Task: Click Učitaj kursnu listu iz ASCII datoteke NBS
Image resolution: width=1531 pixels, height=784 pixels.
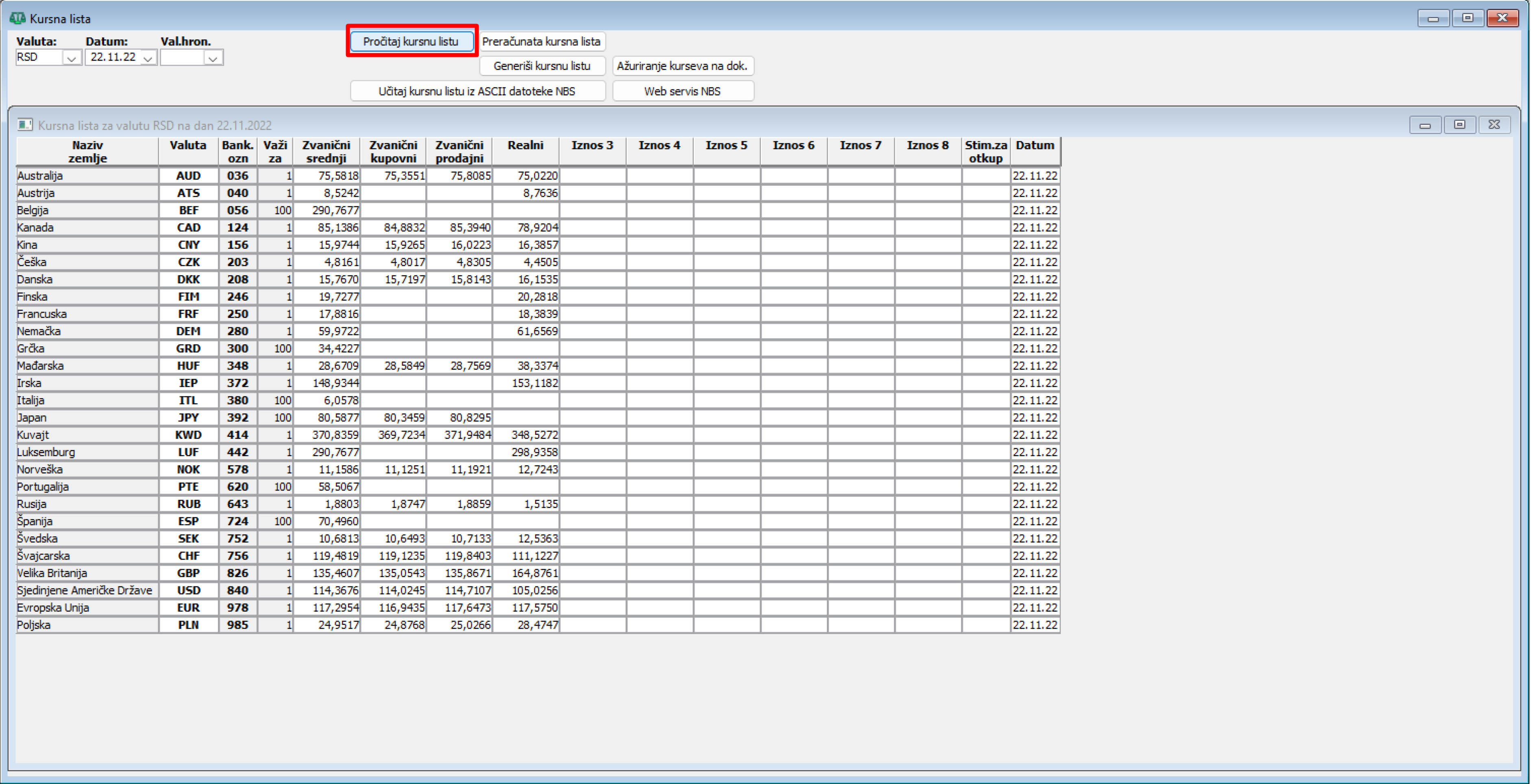Action: (x=477, y=91)
